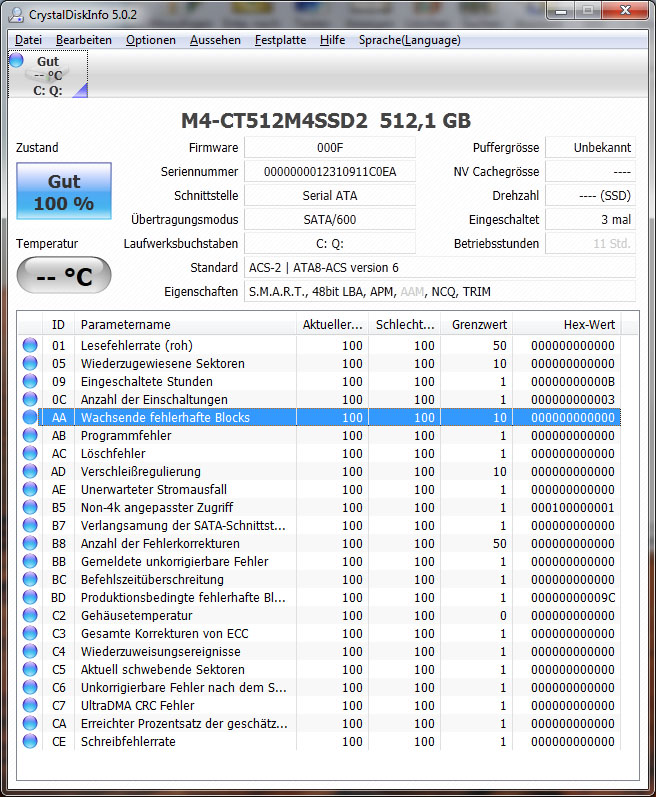Click the Standard ACS-2 field

[440, 267]
